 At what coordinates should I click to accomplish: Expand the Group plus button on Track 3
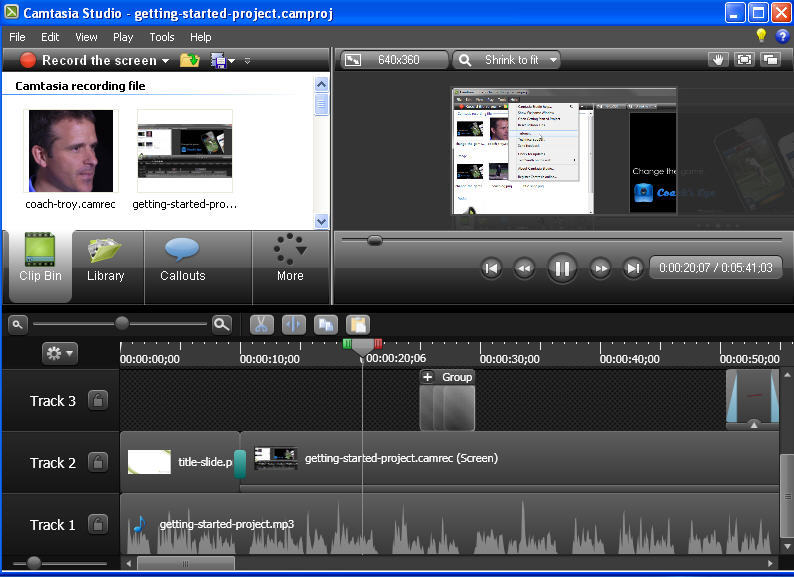(428, 377)
